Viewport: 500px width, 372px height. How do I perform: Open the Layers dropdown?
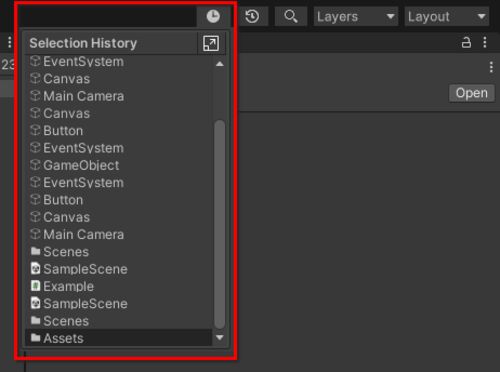(x=355, y=16)
